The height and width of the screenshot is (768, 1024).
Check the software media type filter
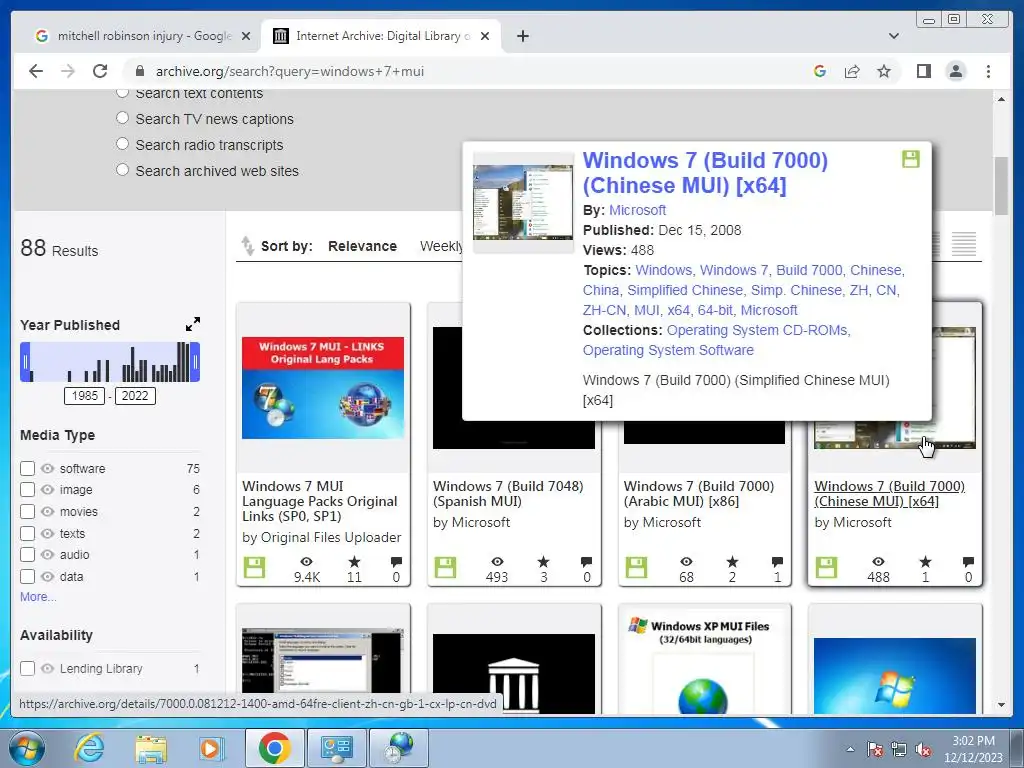[x=27, y=468]
